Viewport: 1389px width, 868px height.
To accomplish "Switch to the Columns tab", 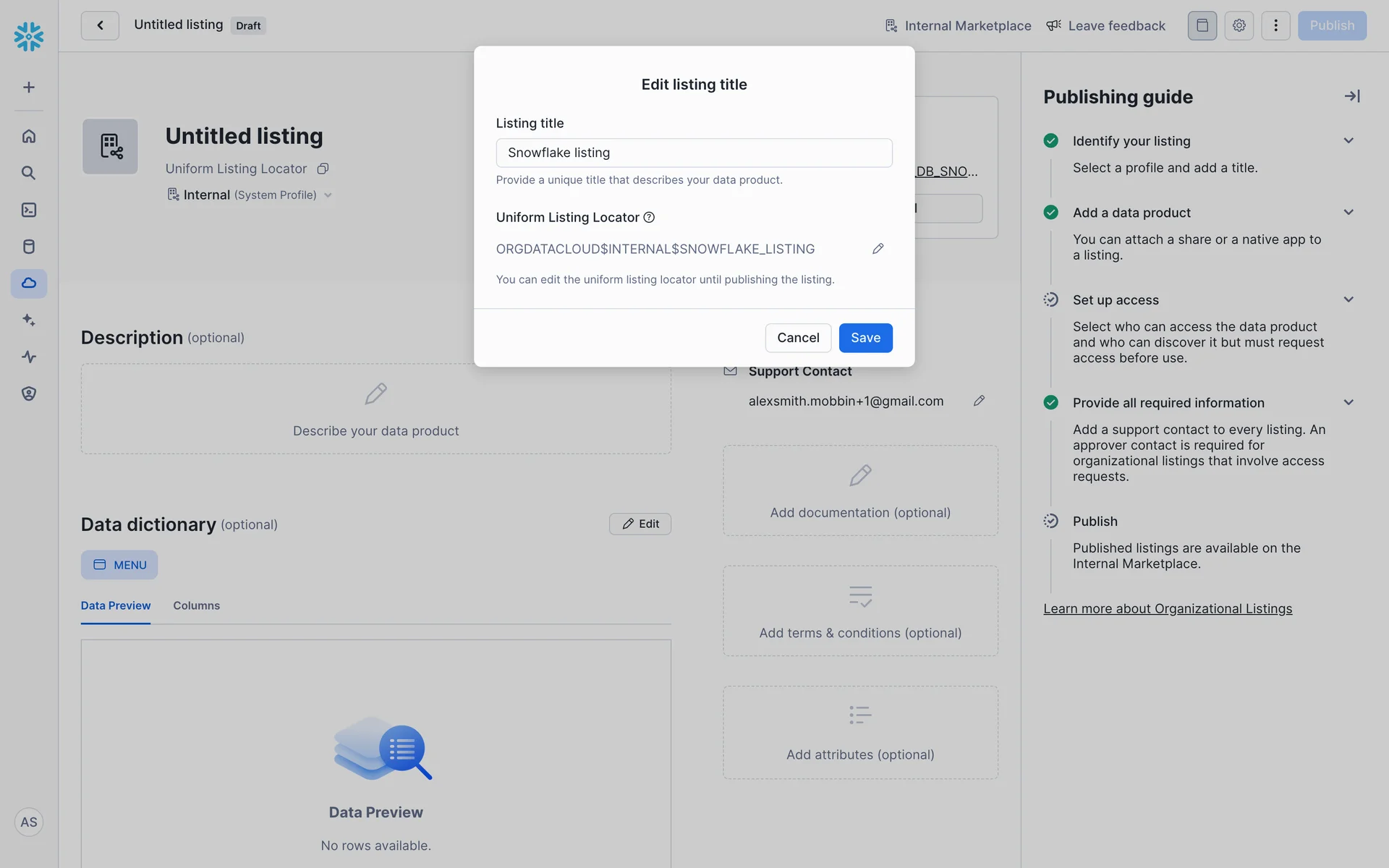I will pos(196,605).
